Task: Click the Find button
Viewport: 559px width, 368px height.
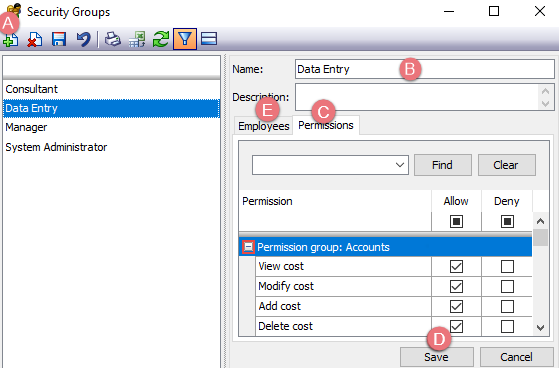Action: [442, 165]
